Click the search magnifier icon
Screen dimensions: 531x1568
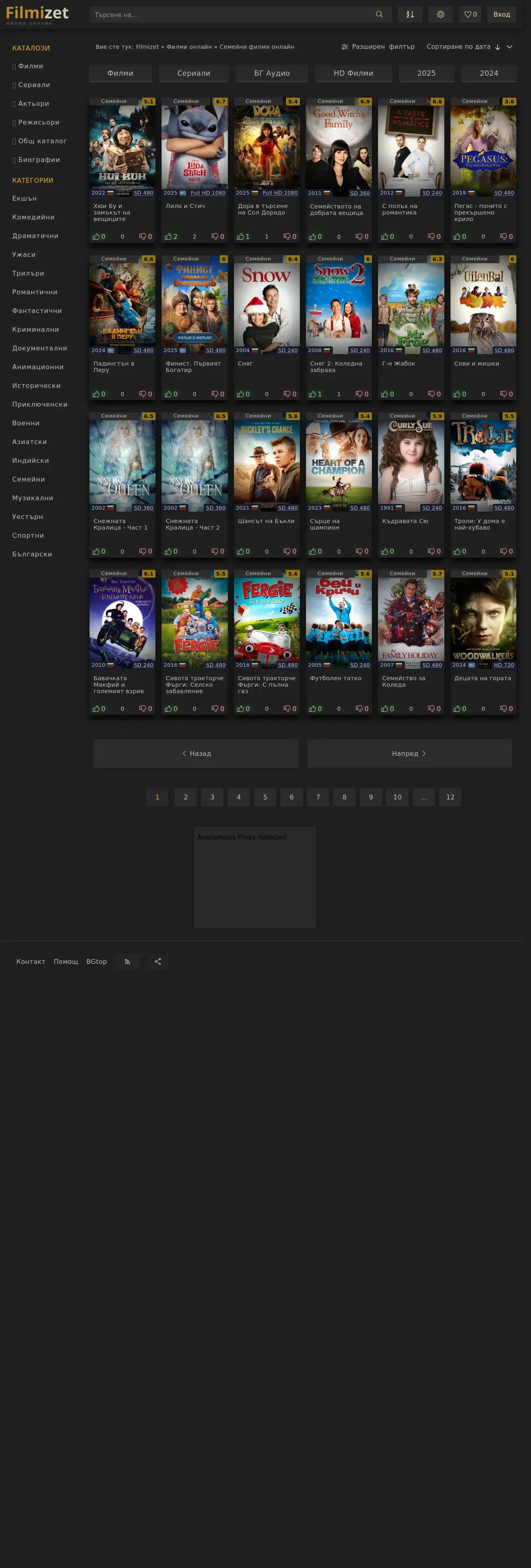point(379,15)
